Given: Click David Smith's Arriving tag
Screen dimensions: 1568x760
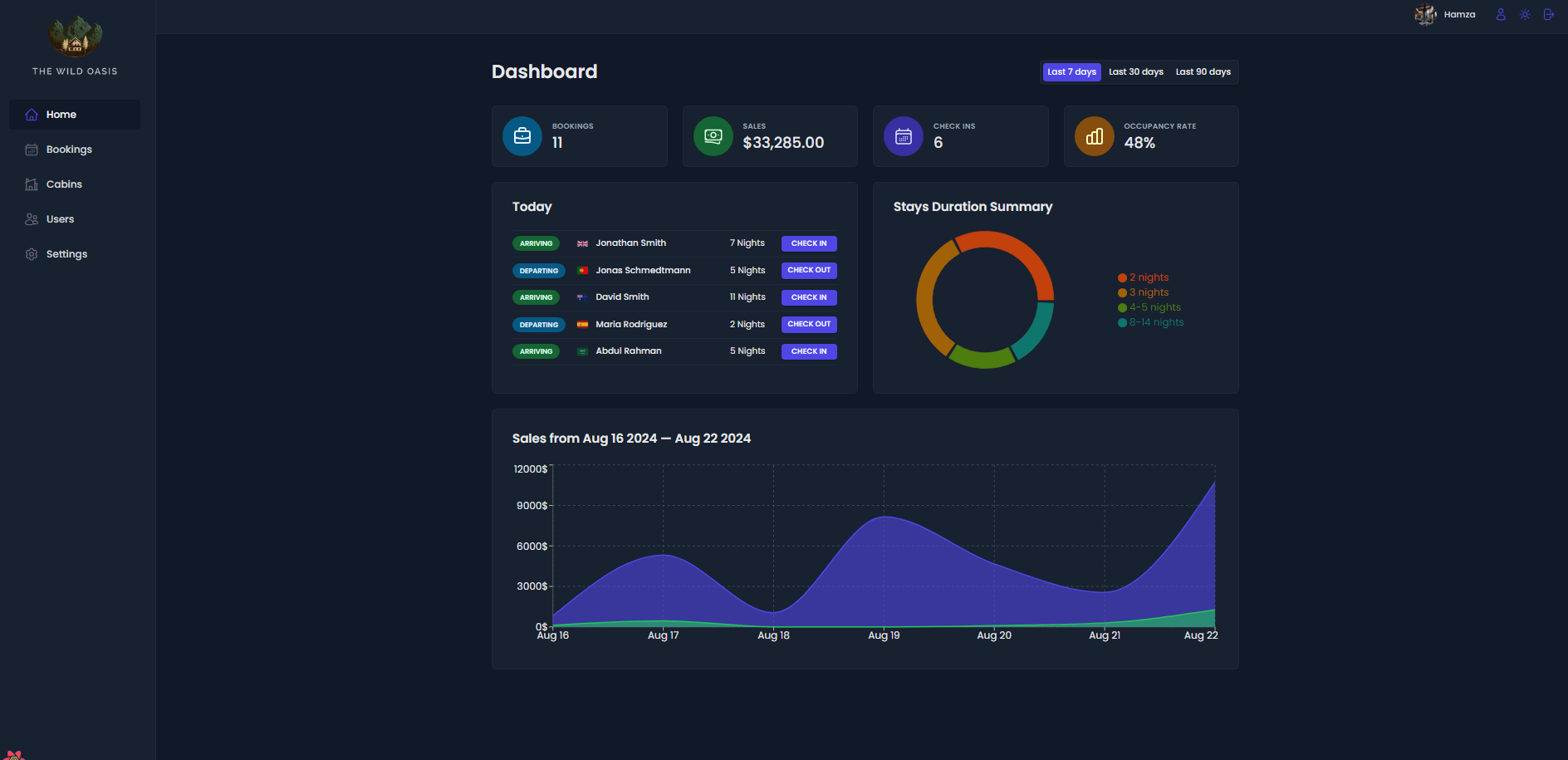Looking at the screenshot, I should point(536,297).
